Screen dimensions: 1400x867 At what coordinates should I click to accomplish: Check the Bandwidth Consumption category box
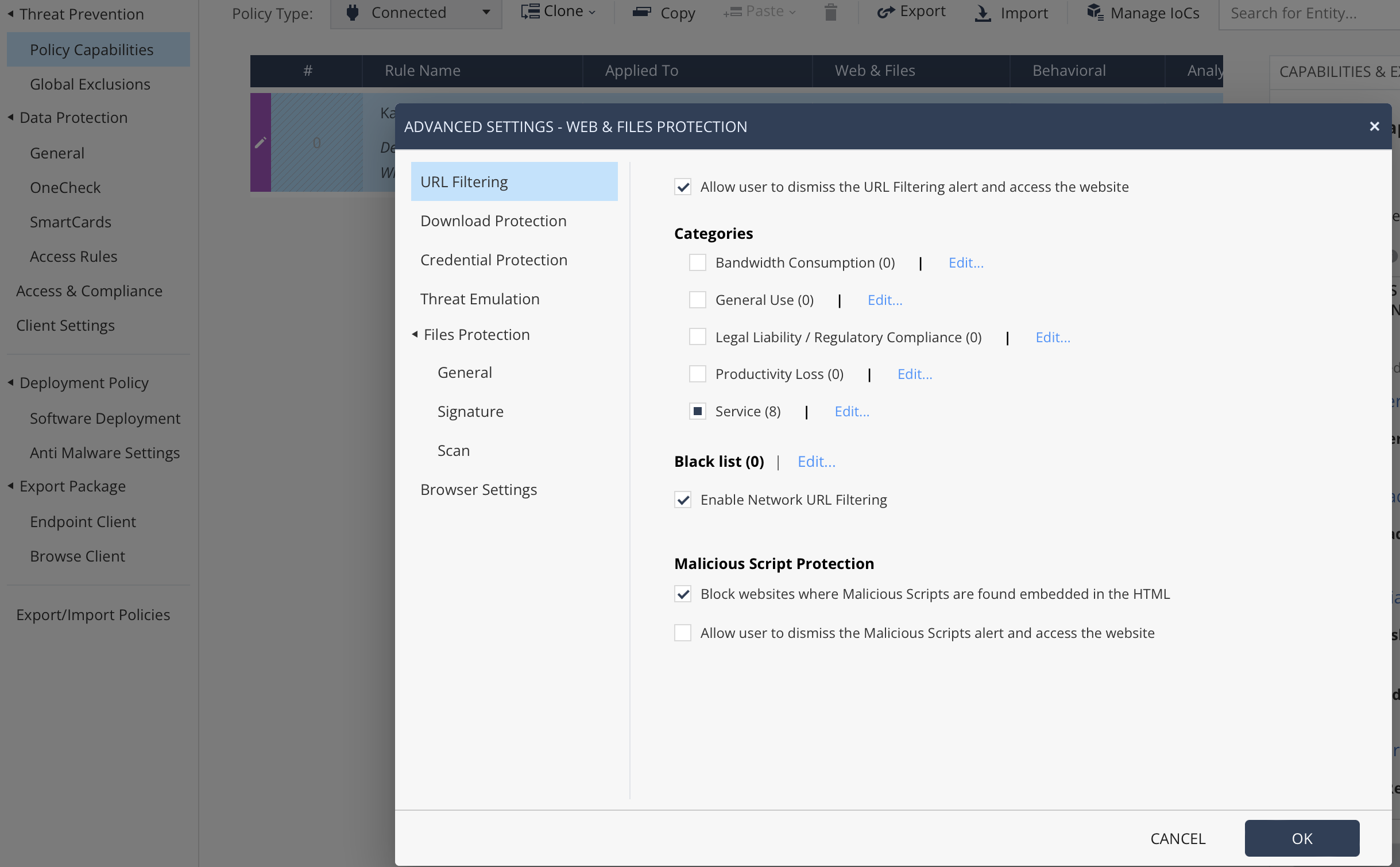tap(698, 262)
